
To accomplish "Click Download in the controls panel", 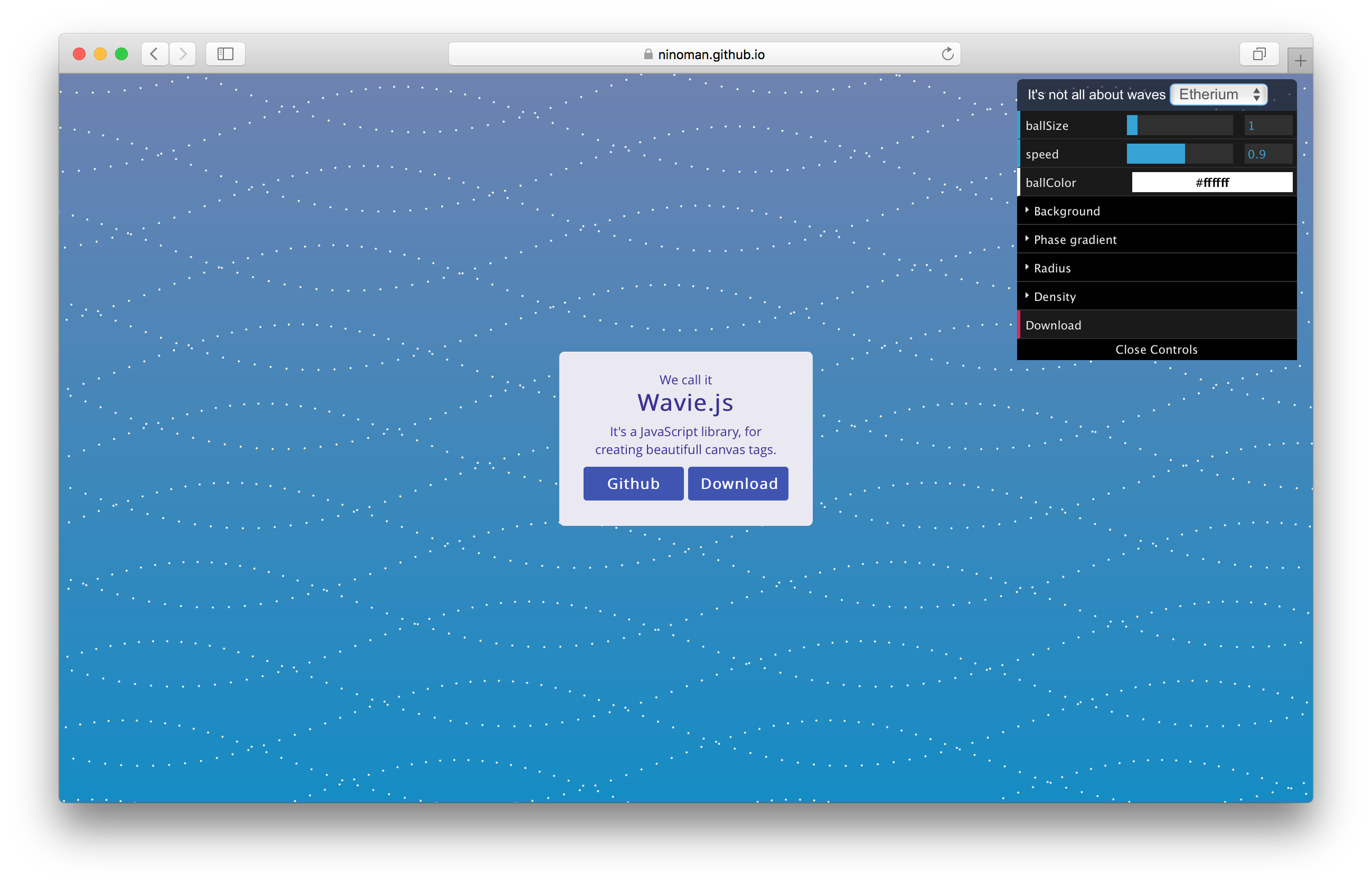I will [x=1054, y=325].
